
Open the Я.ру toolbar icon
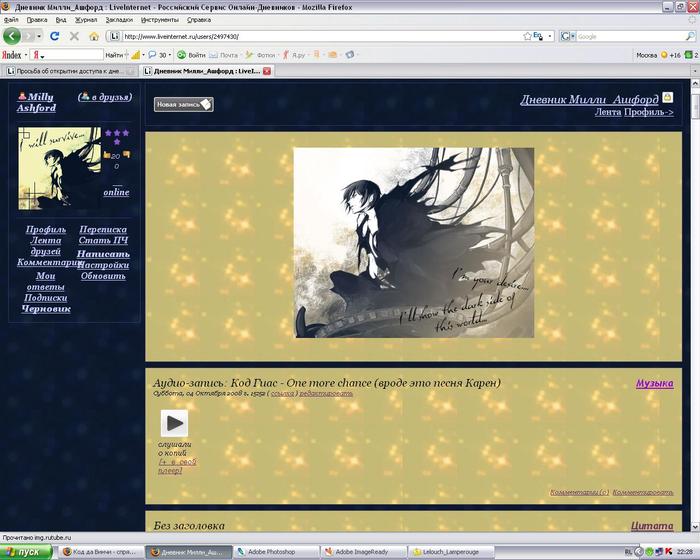[294, 55]
